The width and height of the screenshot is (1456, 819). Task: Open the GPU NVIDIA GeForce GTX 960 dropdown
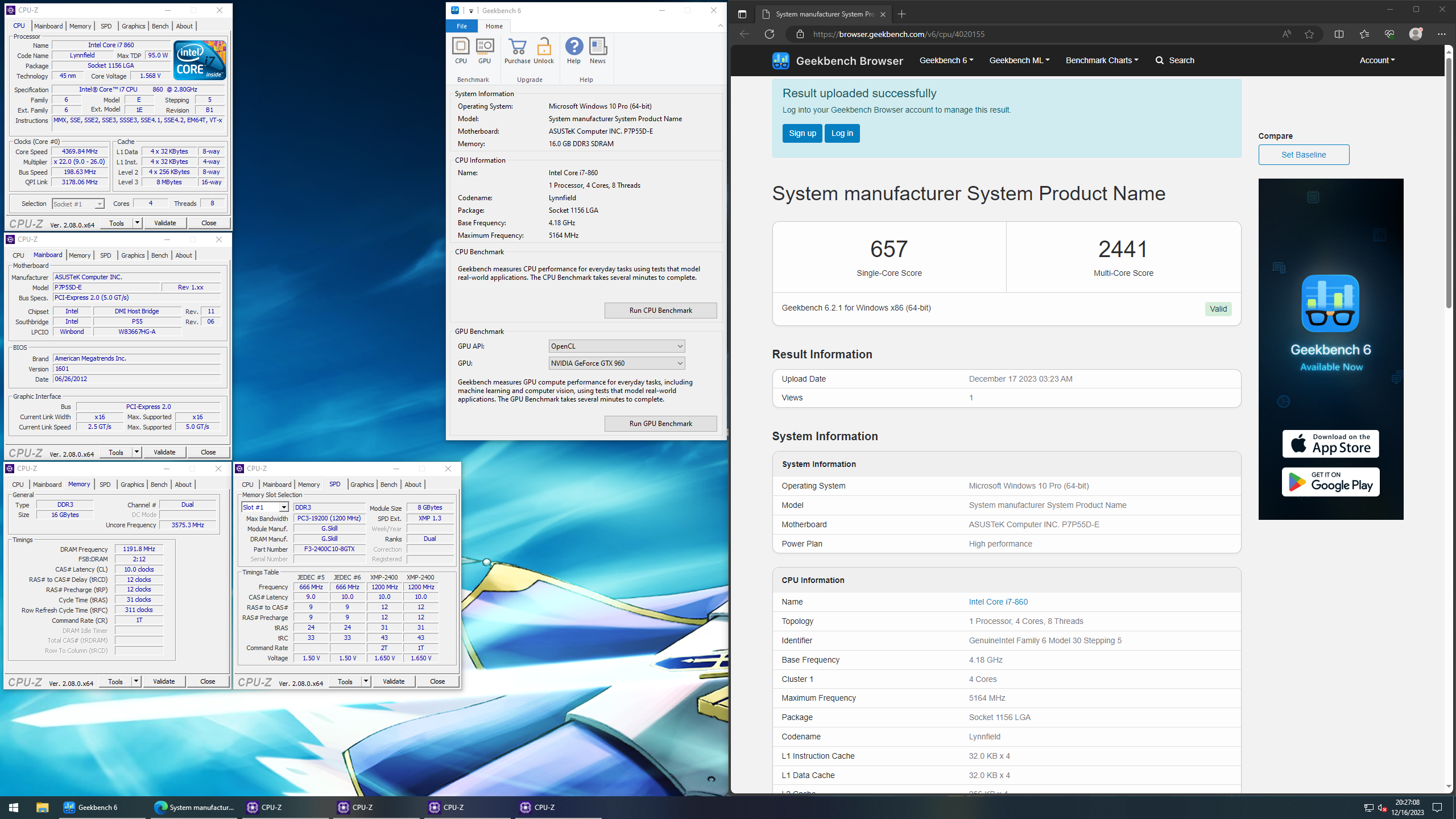[617, 363]
